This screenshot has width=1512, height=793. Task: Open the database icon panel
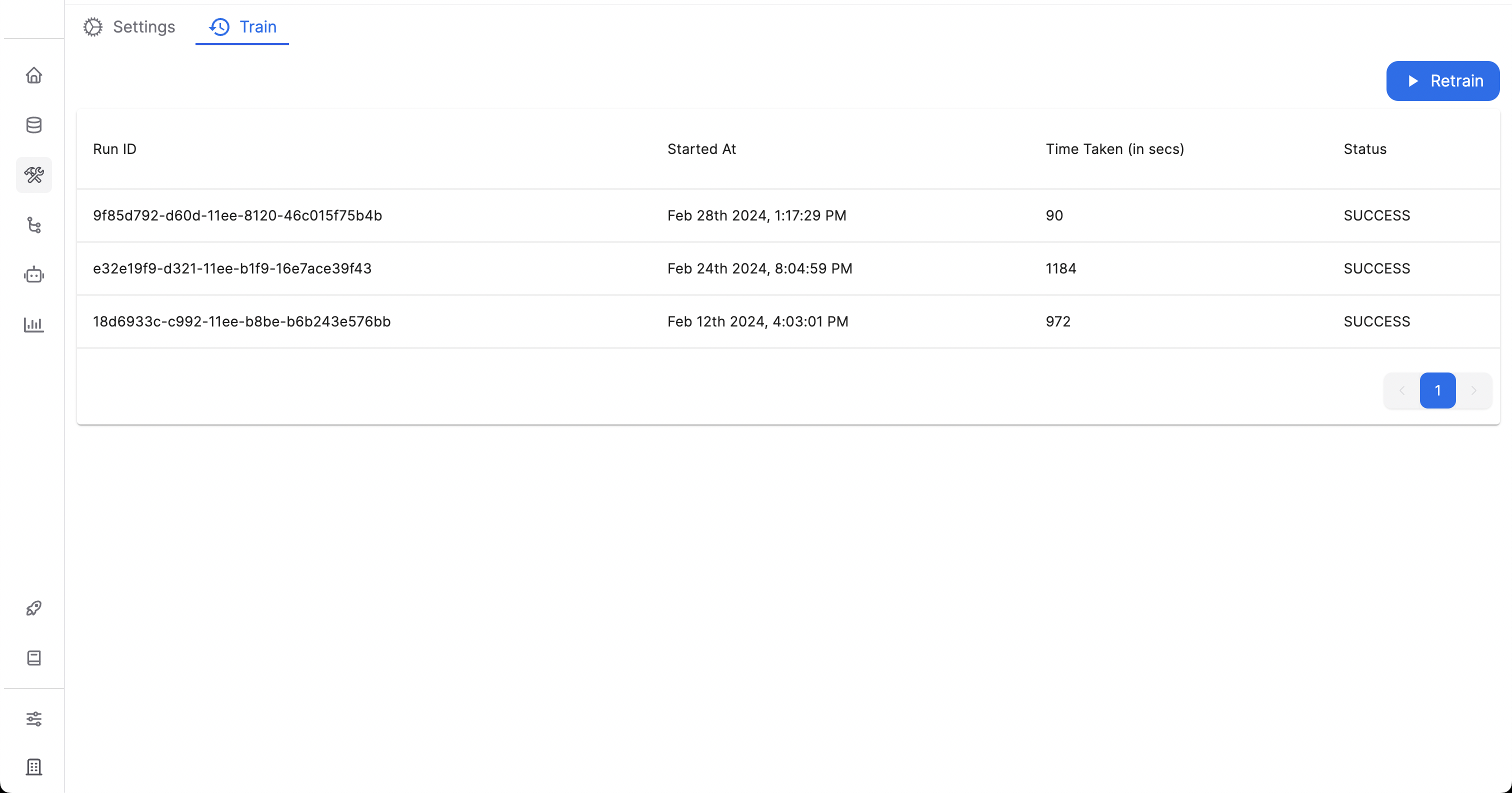point(35,125)
